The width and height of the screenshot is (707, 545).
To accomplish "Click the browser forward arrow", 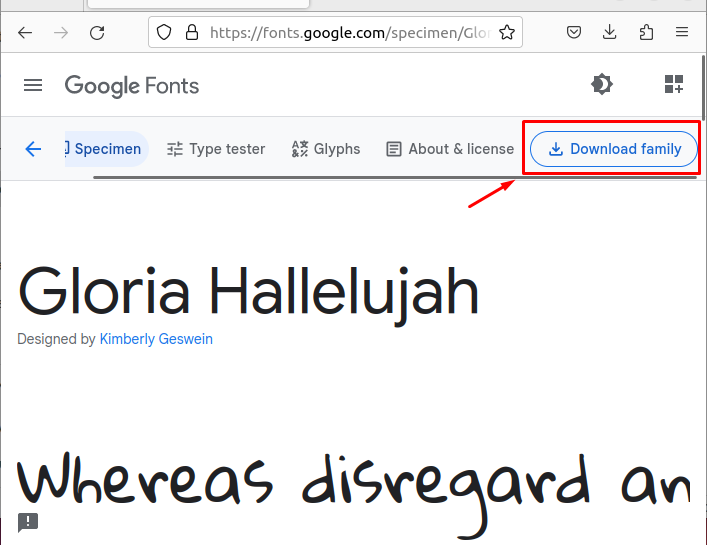I will click(61, 32).
